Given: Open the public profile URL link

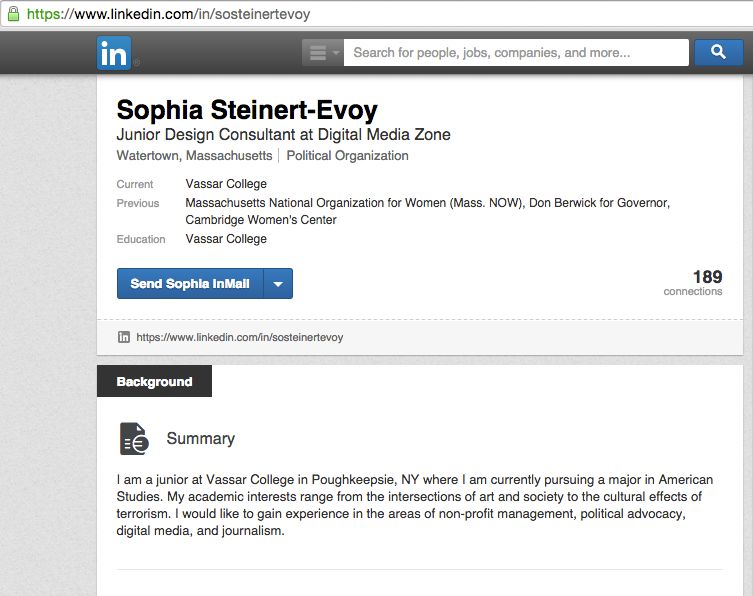Looking at the screenshot, I should pyautogui.click(x=239, y=337).
